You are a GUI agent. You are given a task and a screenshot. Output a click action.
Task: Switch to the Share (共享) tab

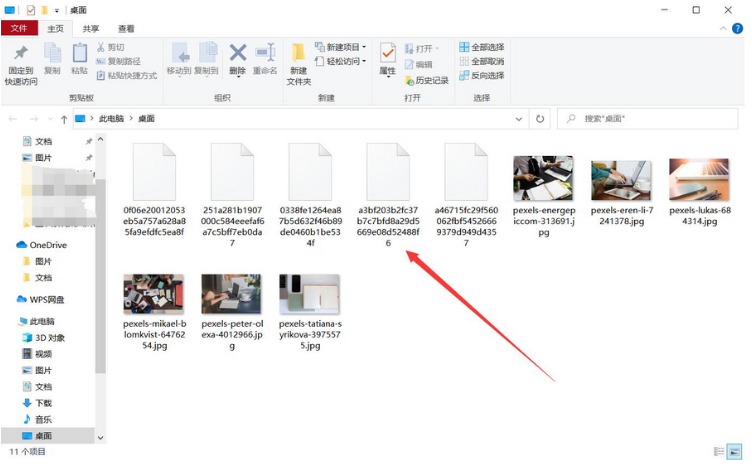91,29
